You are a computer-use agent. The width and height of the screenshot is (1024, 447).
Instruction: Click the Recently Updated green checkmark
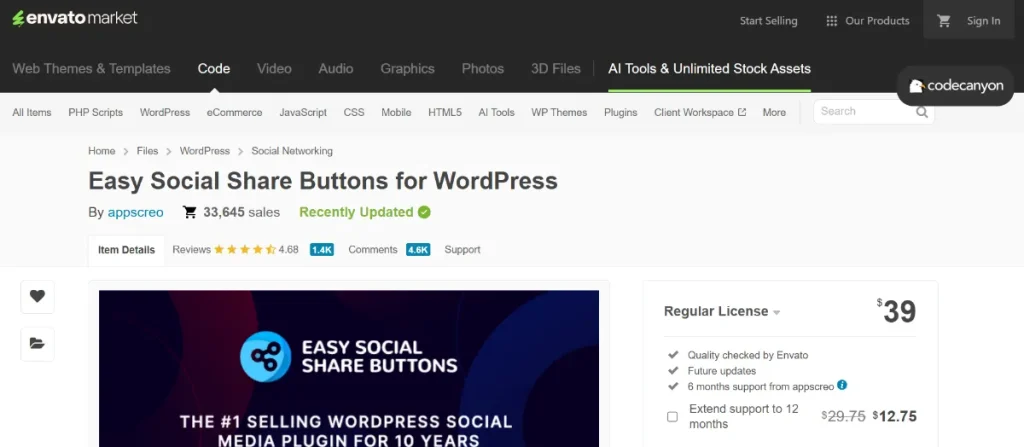click(424, 212)
